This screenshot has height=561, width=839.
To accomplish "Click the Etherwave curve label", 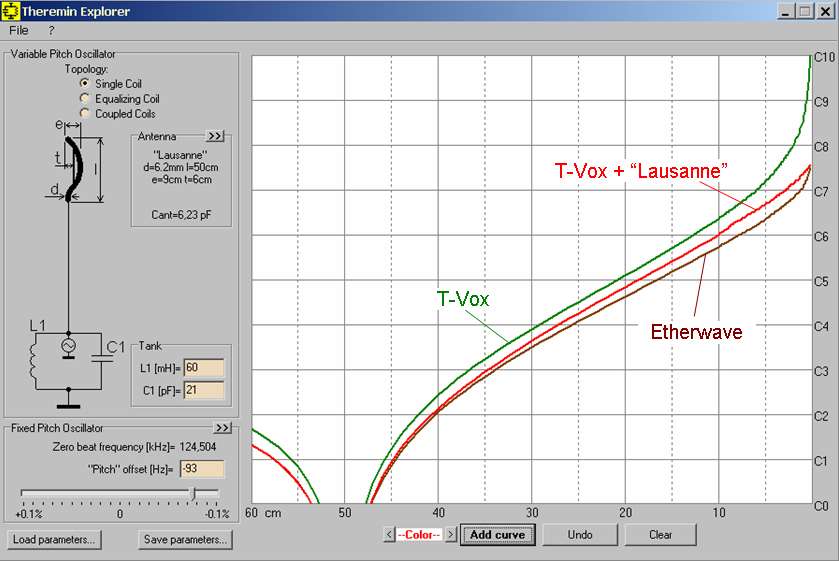I will pyautogui.click(x=697, y=332).
